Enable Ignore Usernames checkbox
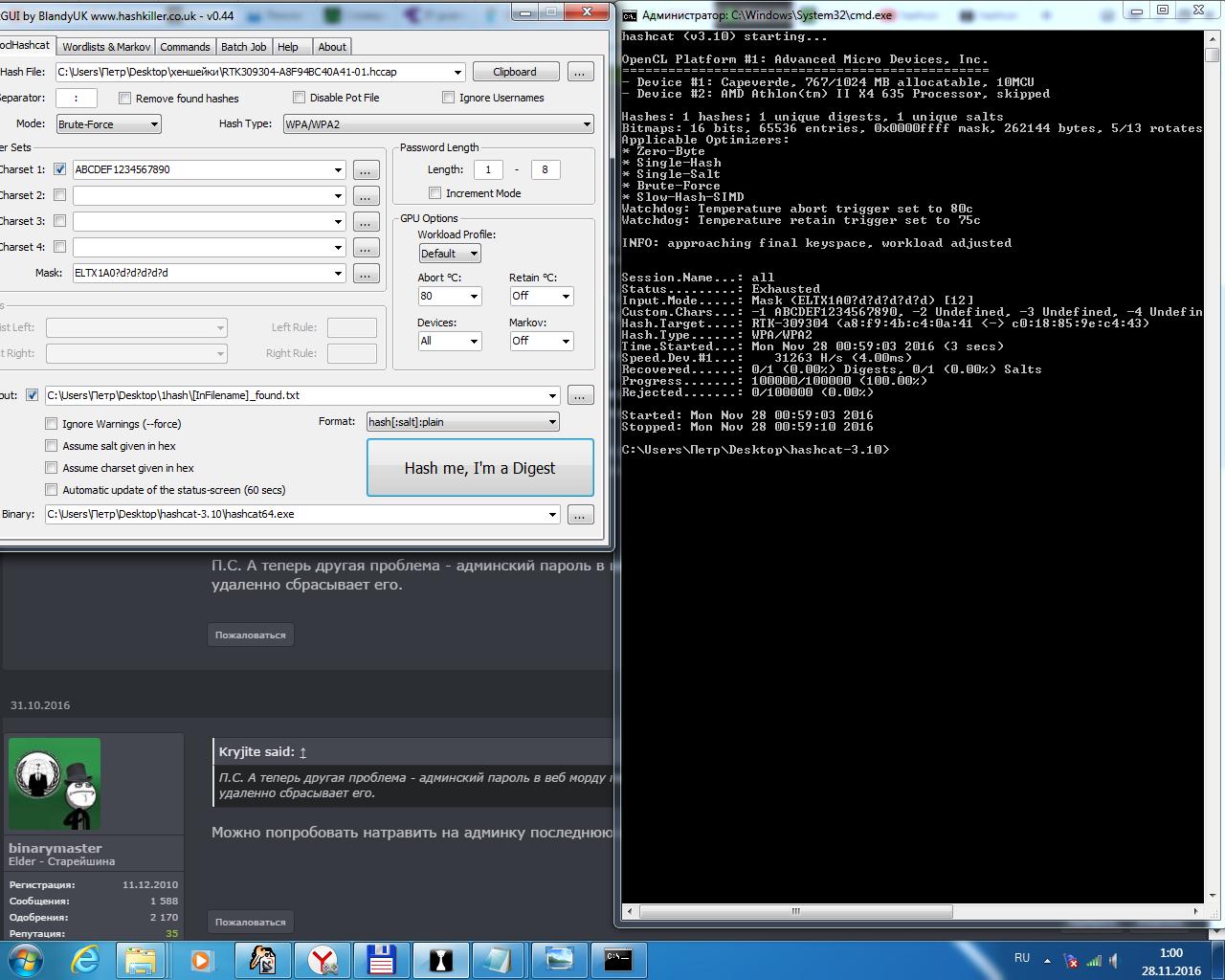This screenshot has height=980, width=1225. pos(448,97)
